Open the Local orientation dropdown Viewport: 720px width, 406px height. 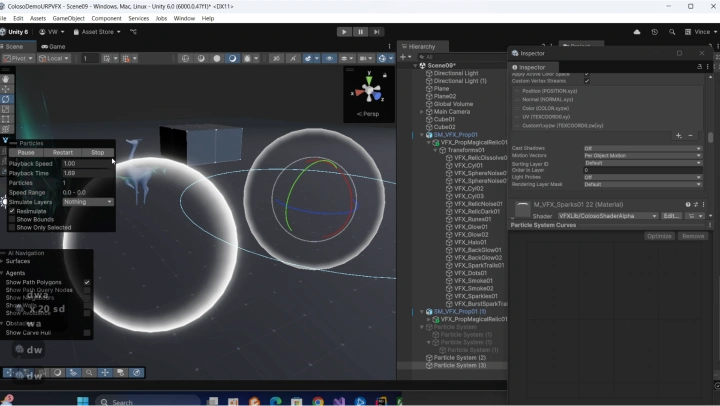pos(54,58)
